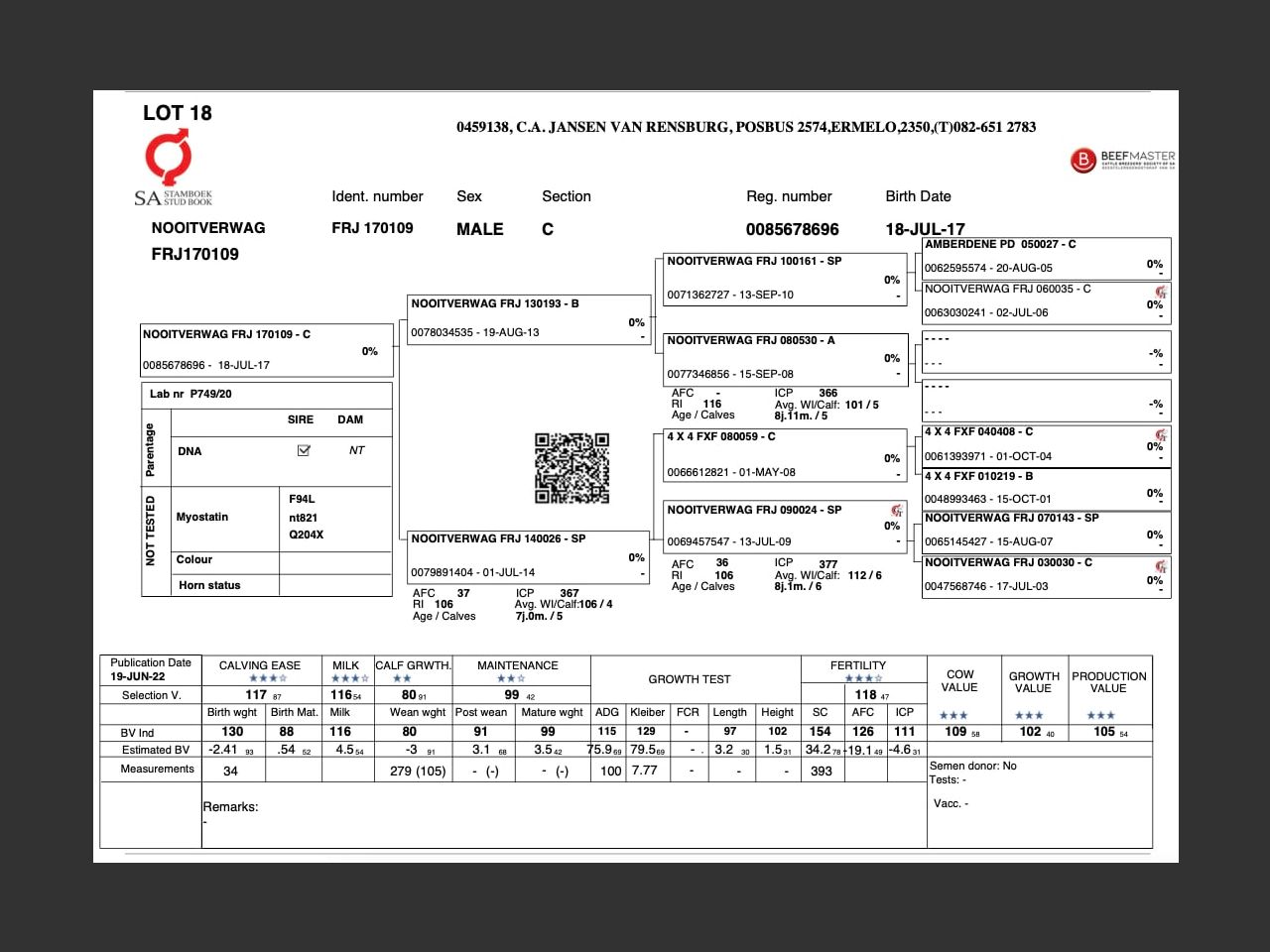Click the AMBERDENE PD 050027 - C ancestor box
This screenshot has width=1270, height=952.
pyautogui.click(x=1046, y=256)
